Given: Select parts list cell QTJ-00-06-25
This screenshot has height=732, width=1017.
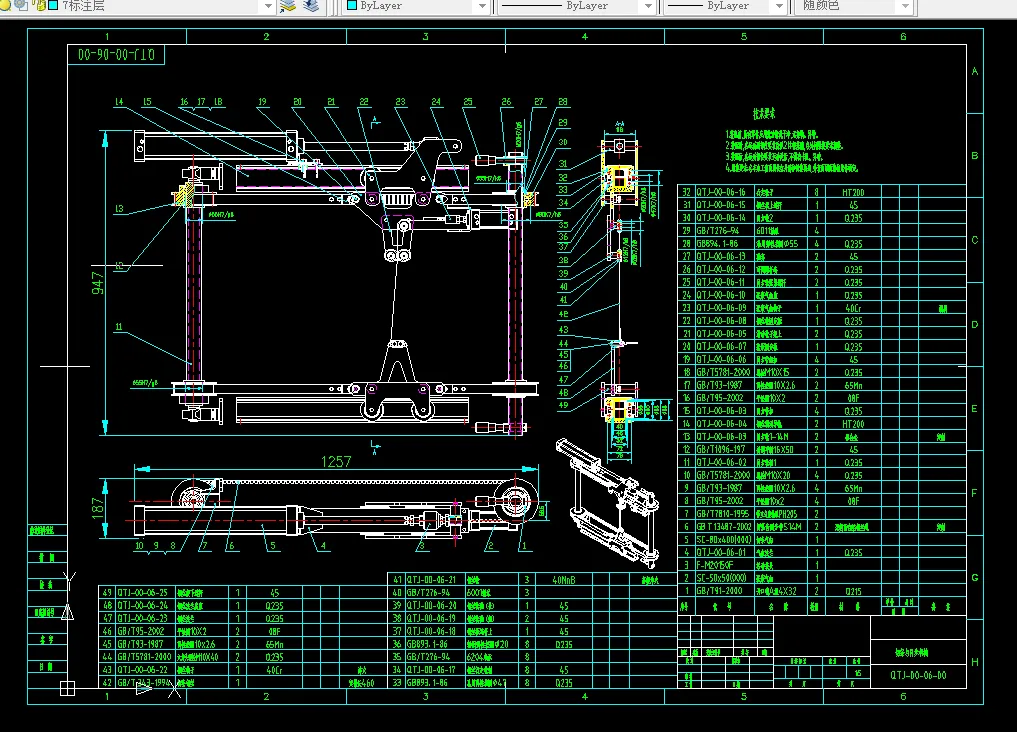Looking at the screenshot, I should (142, 593).
